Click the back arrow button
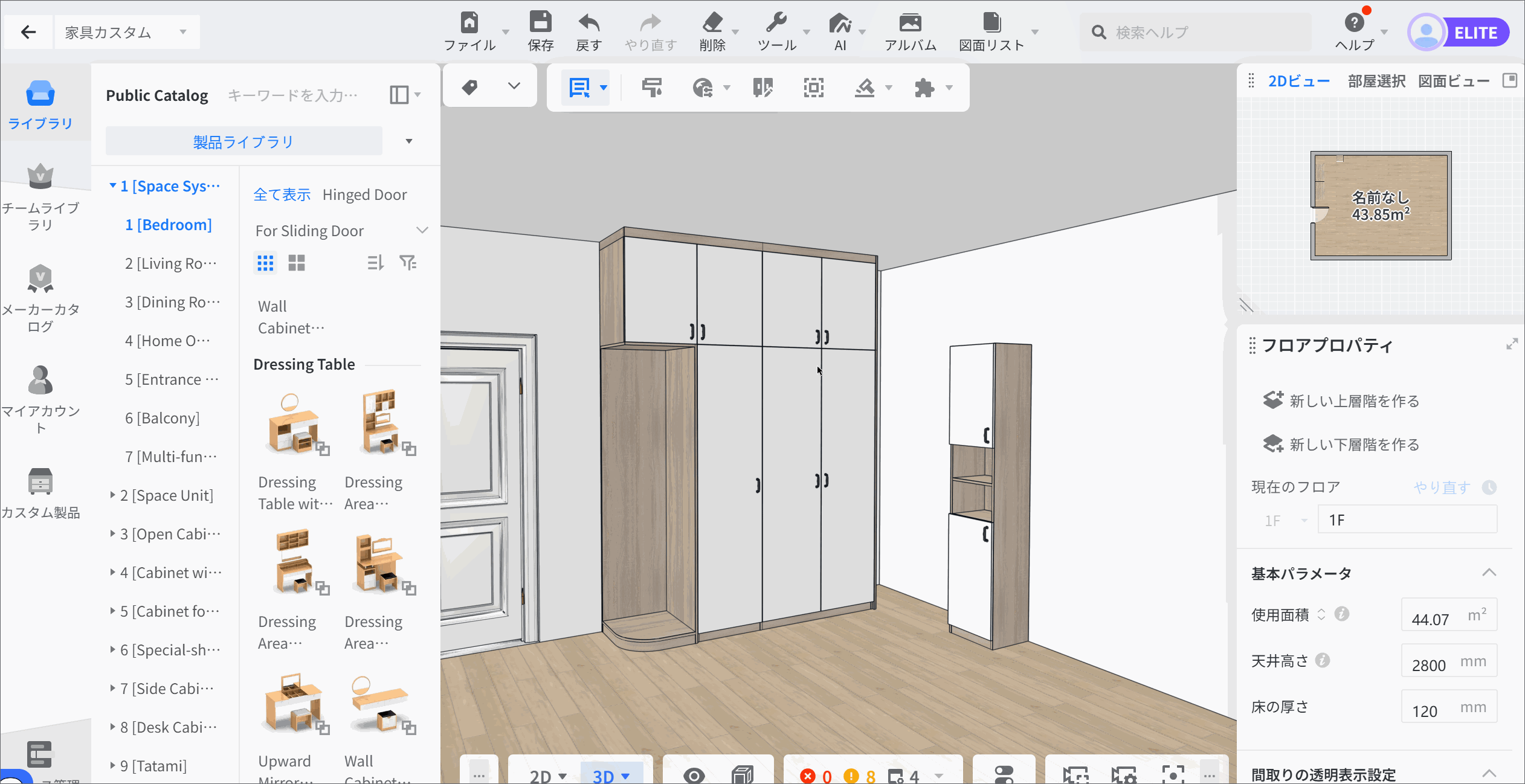The height and width of the screenshot is (784, 1525). pyautogui.click(x=28, y=32)
